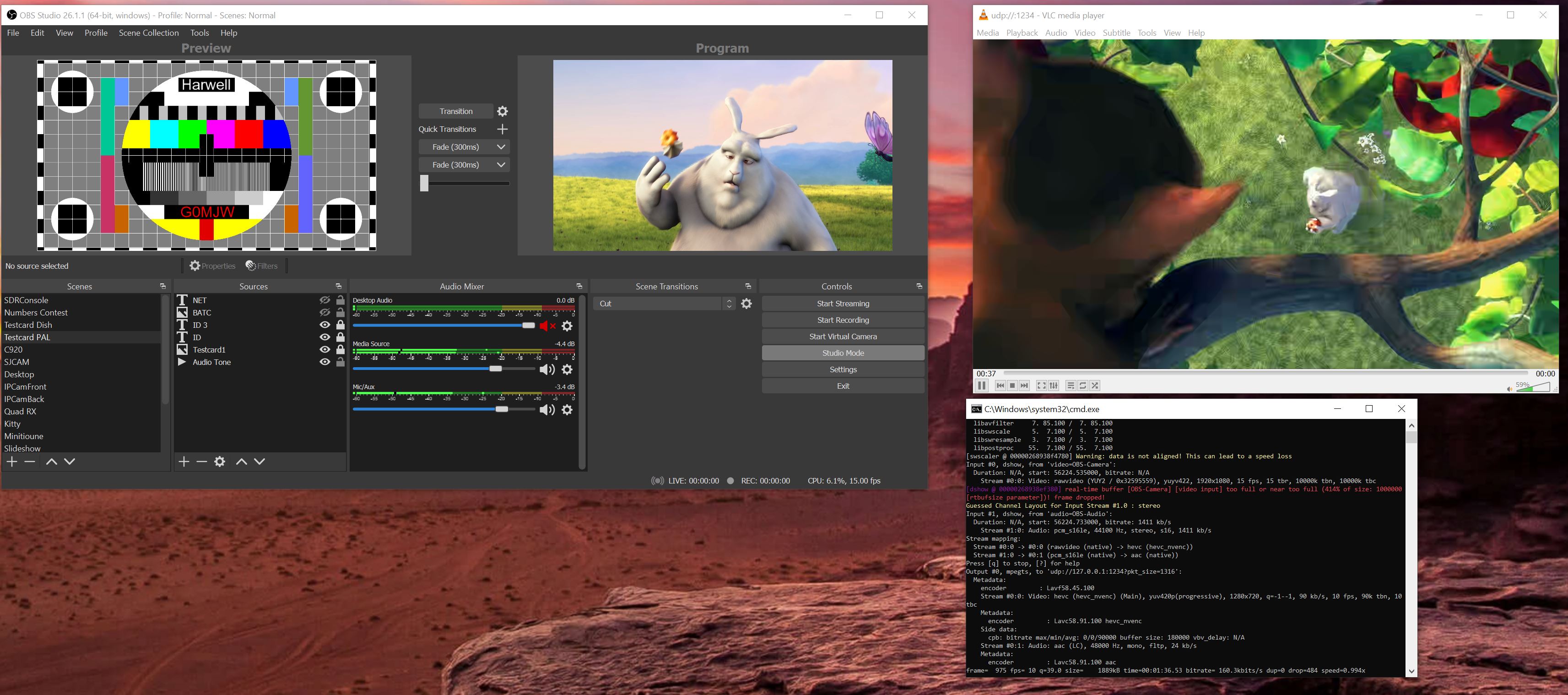Unlock the ID source
The image size is (1568, 695).
pyautogui.click(x=340, y=337)
